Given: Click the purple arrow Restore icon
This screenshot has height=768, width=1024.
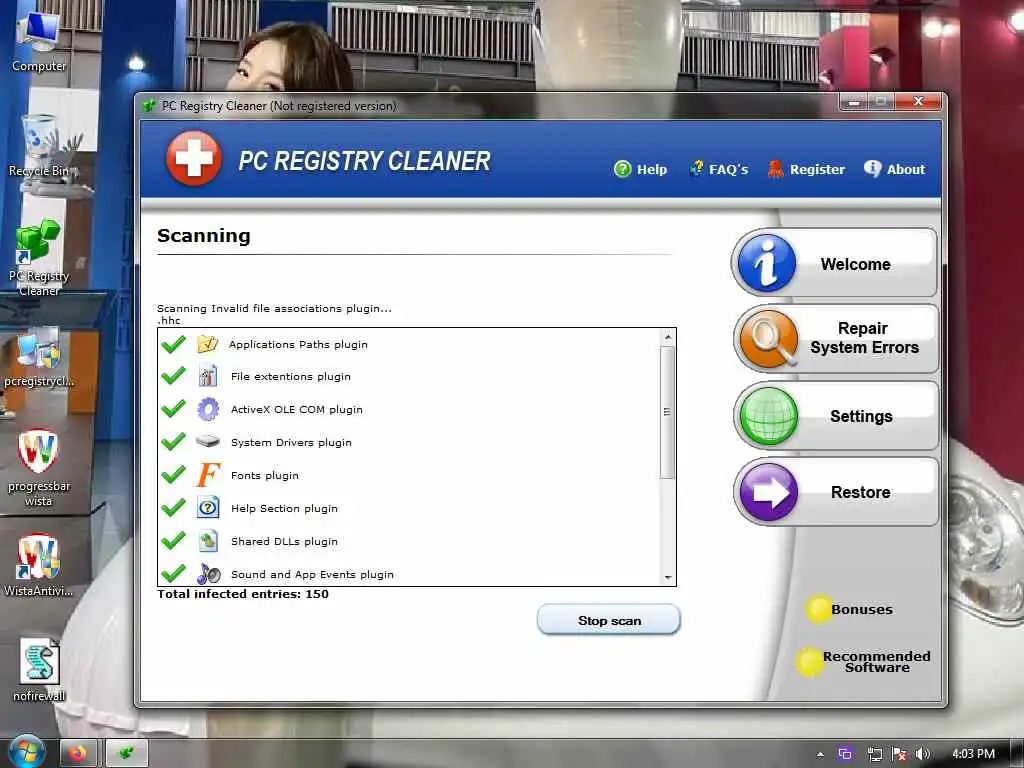Looking at the screenshot, I should 769,492.
